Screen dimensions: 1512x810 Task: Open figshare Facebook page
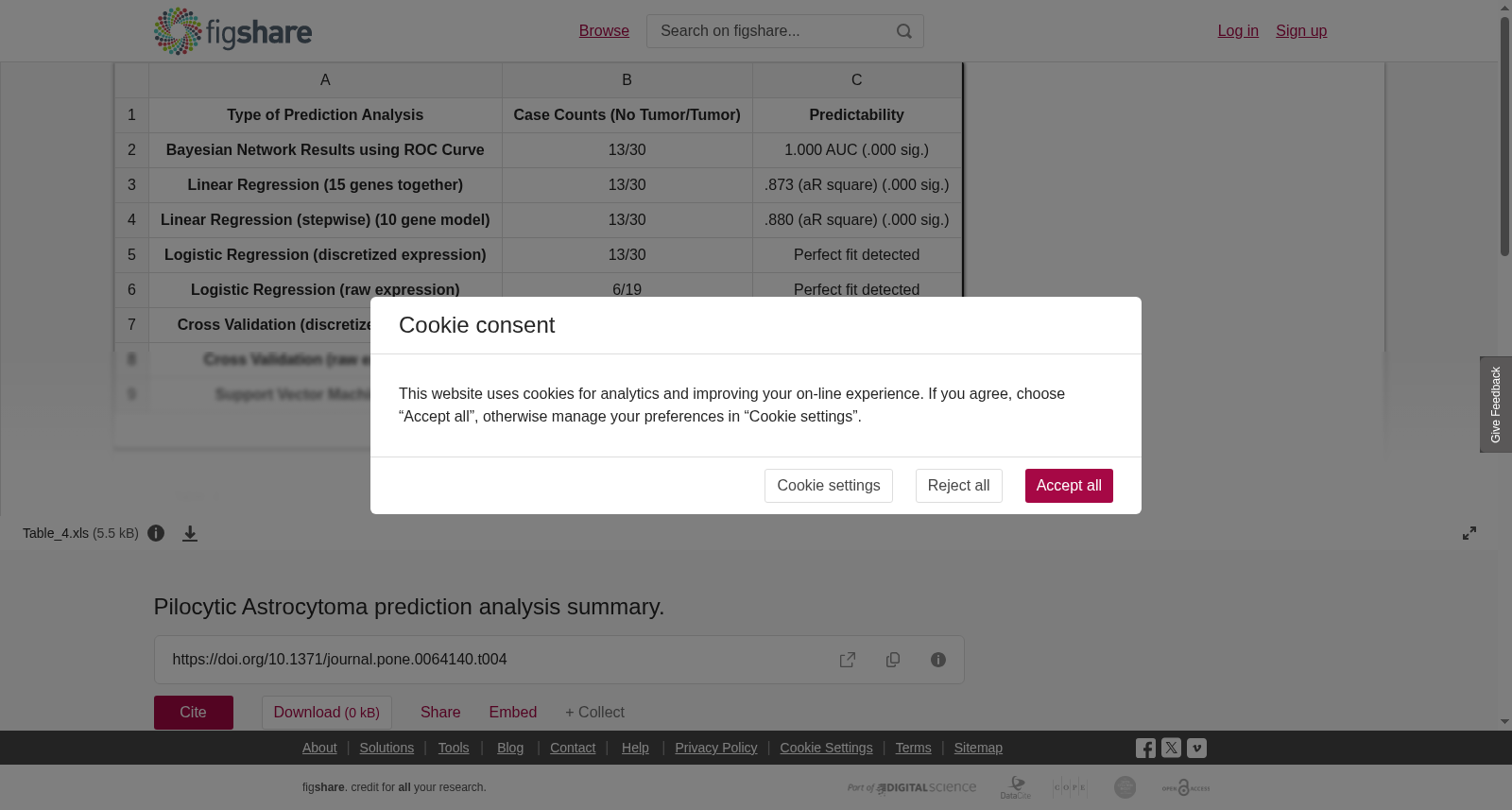point(1145,748)
